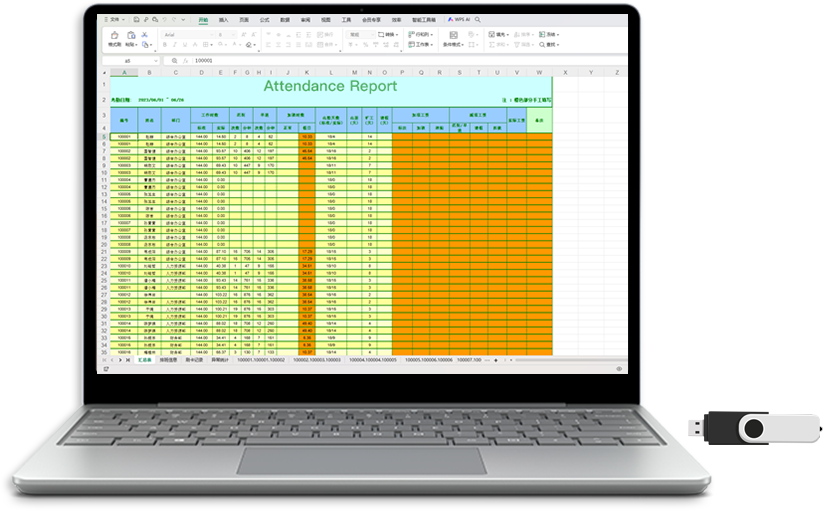This screenshot has width=823, height=511.
Task: Click the Undo arrow icon
Action: click(x=163, y=19)
